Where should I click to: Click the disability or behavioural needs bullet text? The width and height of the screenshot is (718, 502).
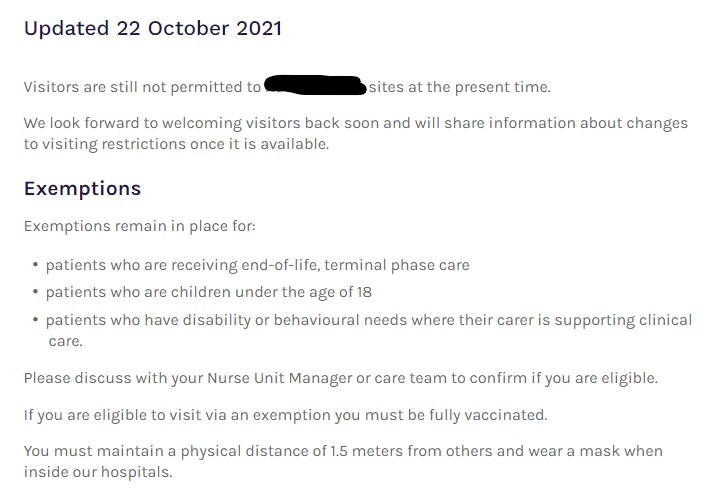point(368,320)
